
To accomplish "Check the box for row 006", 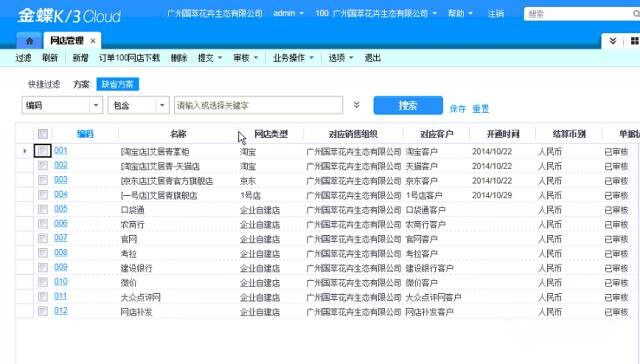I will pos(43,224).
